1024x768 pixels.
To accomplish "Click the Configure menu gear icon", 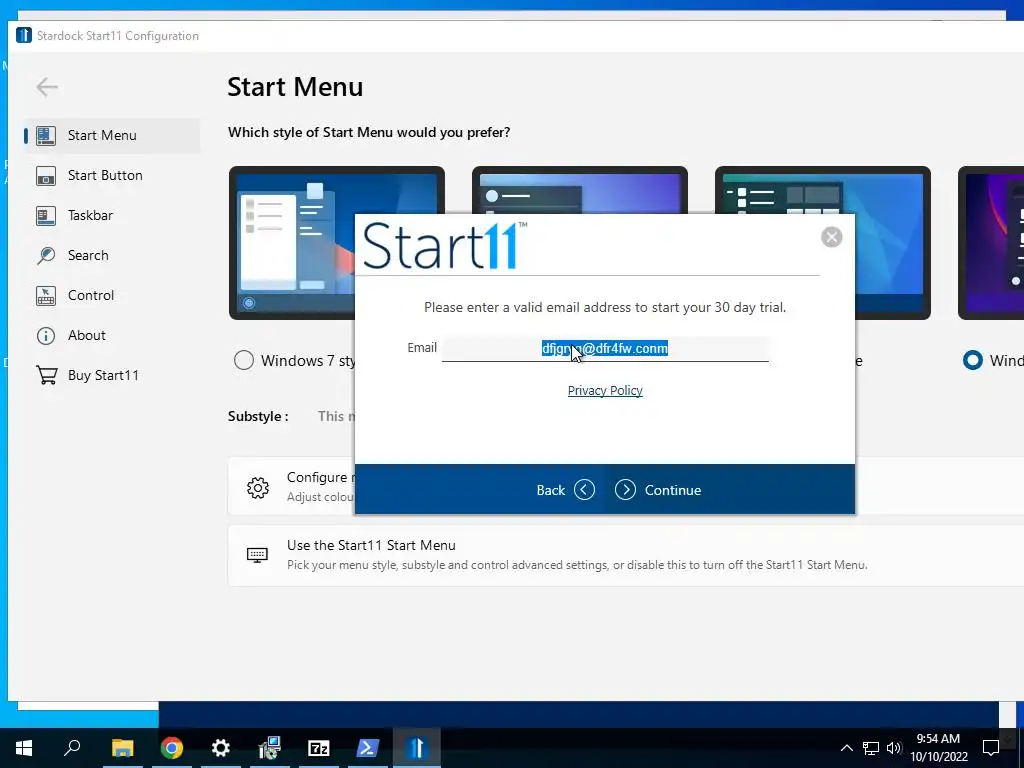I will 258,487.
